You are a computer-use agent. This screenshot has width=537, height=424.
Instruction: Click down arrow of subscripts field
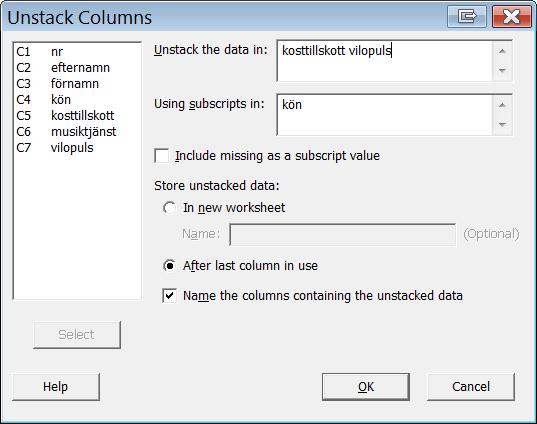point(502,124)
